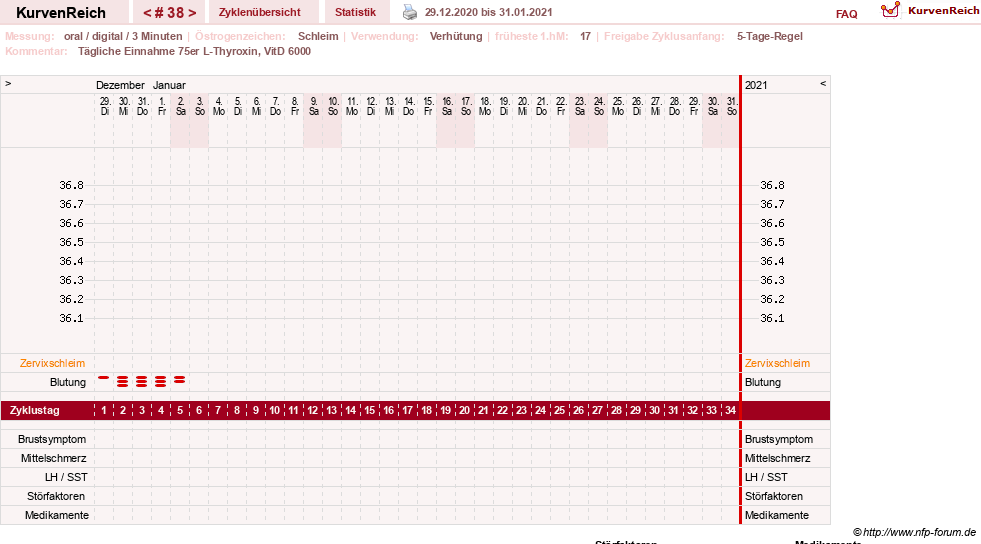Click measurement text oral / digital / 3 Minuten
This screenshot has width=981, height=544.
point(123,36)
